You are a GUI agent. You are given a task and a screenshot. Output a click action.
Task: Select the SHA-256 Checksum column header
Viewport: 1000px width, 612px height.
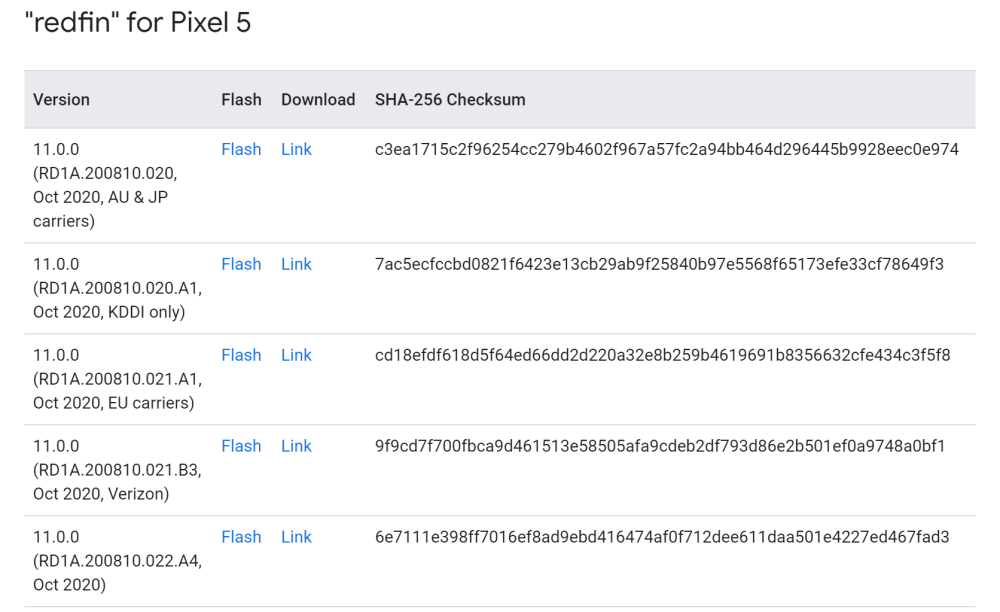pyautogui.click(x=450, y=100)
